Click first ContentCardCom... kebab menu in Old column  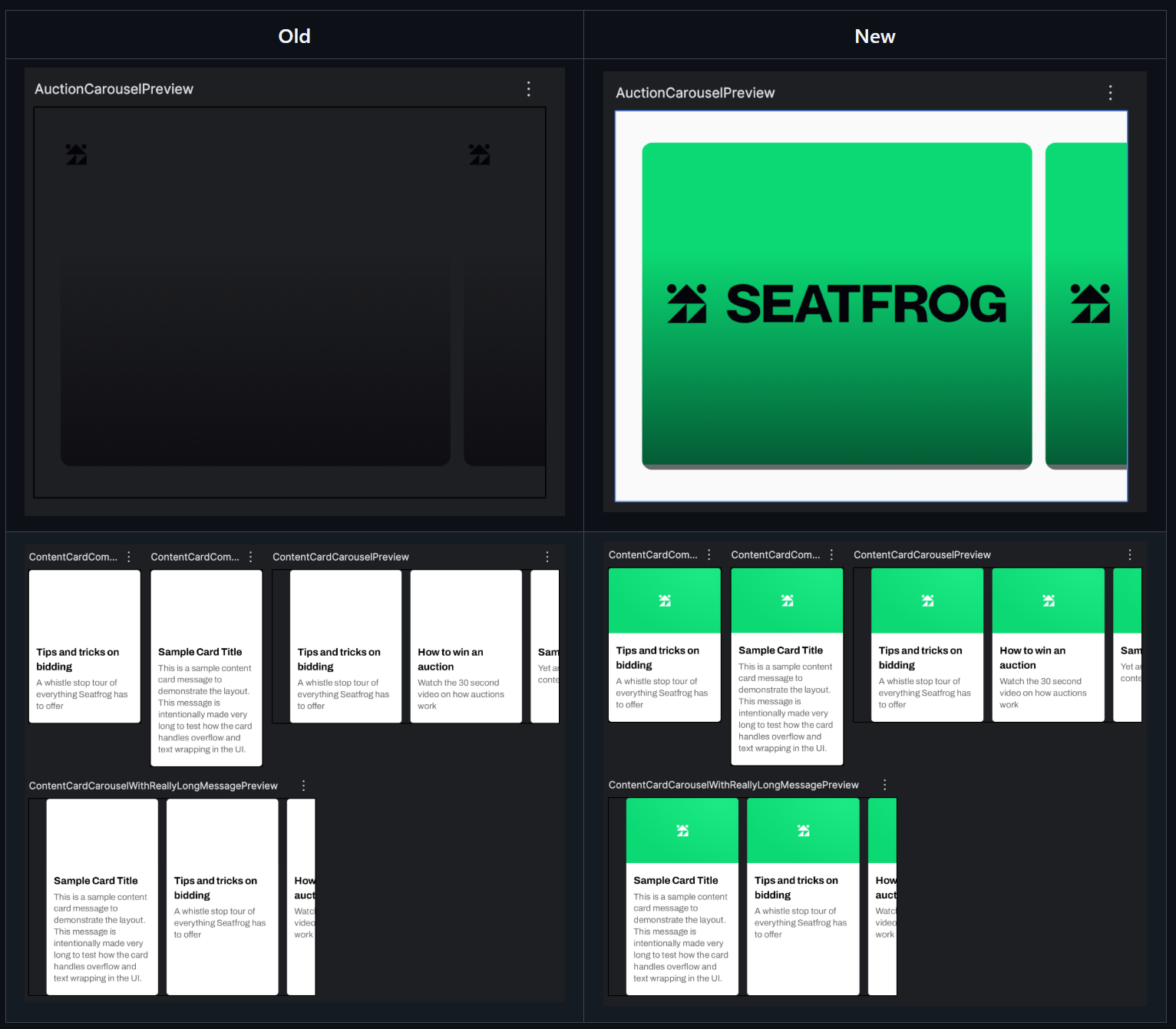(129, 557)
